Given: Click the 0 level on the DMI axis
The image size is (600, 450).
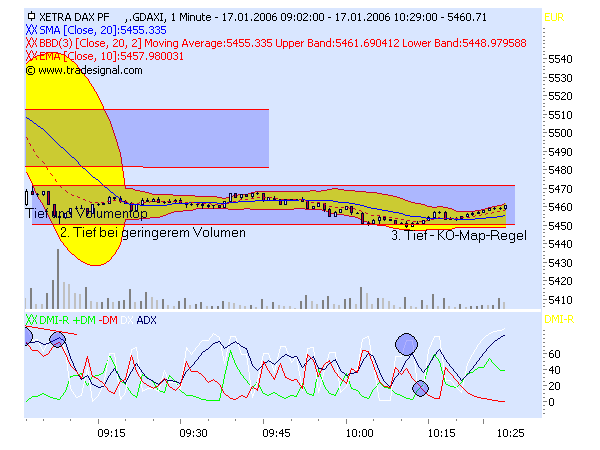Looking at the screenshot, I should [551, 402].
